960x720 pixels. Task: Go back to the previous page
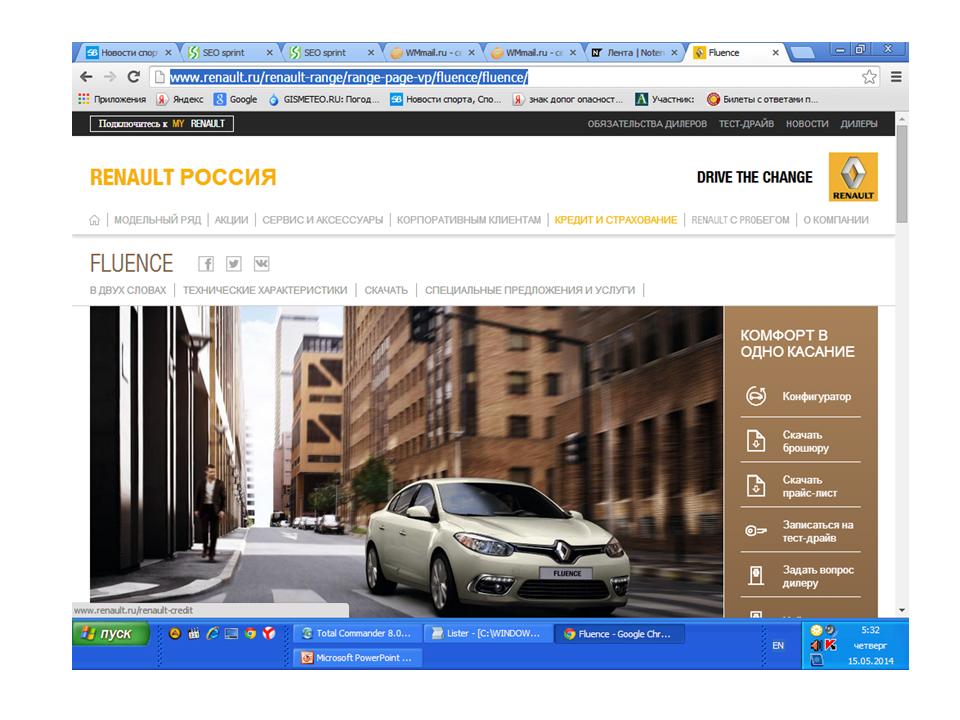[x=86, y=77]
